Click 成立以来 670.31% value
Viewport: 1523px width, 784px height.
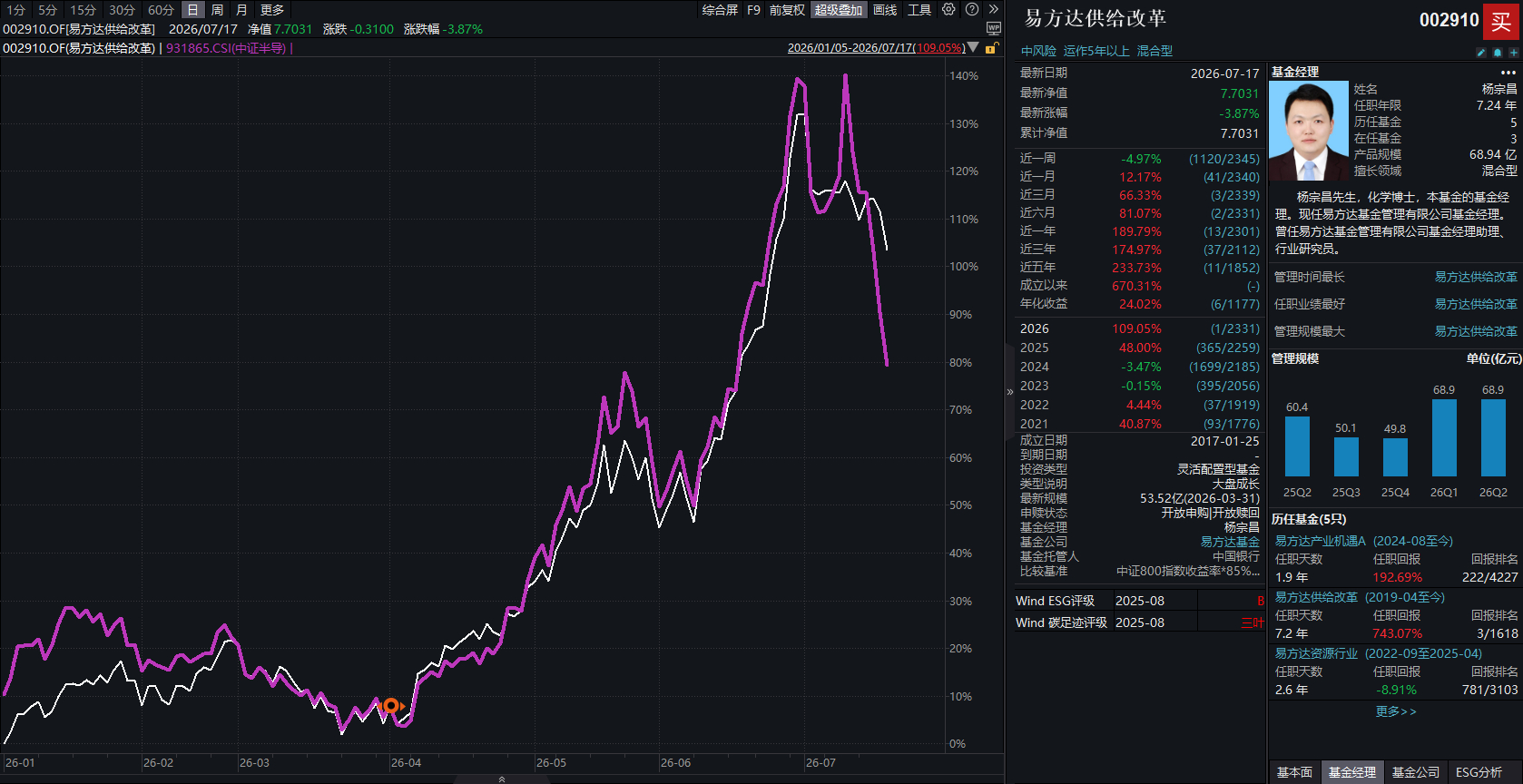(1136, 286)
